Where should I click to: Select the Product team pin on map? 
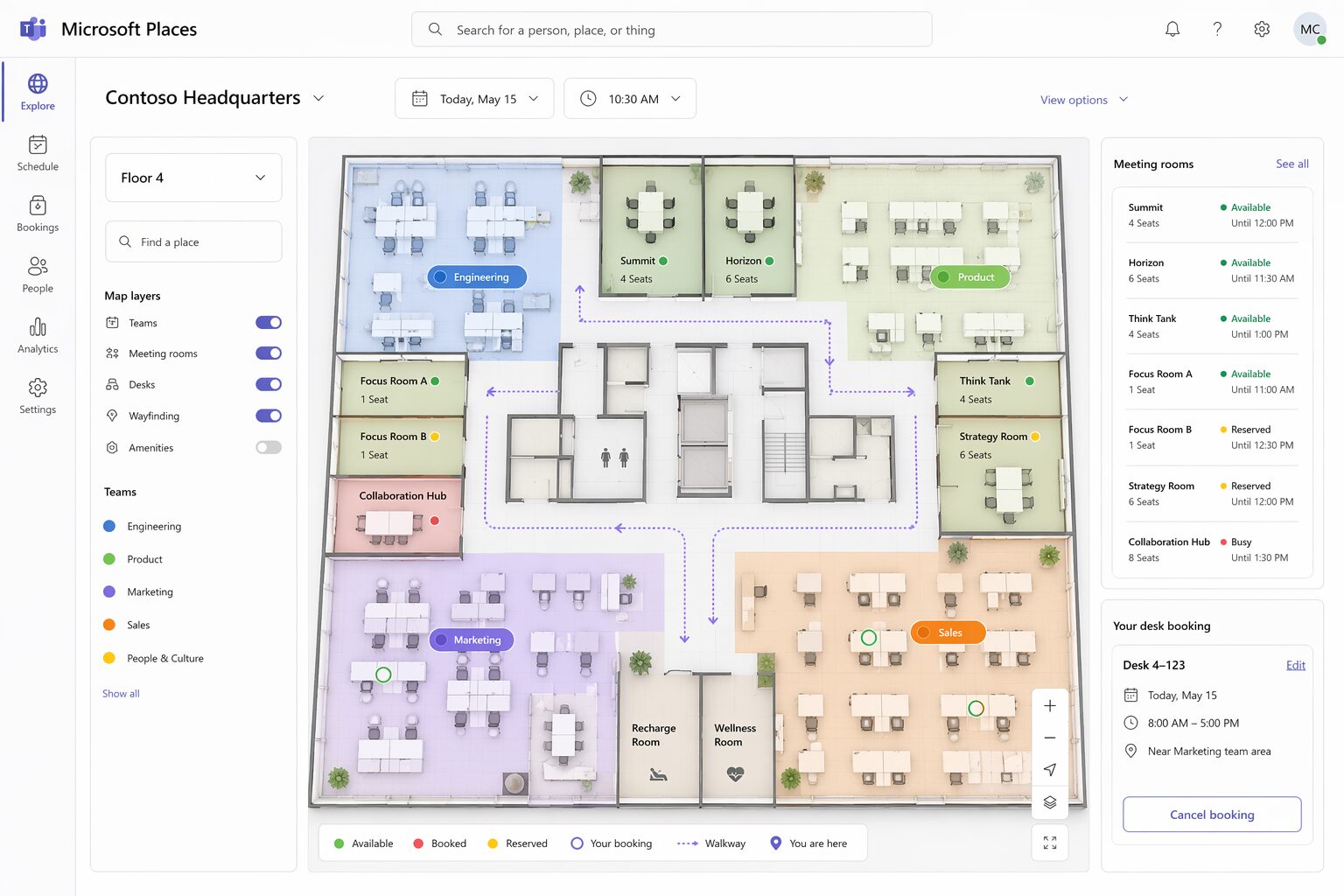point(969,277)
